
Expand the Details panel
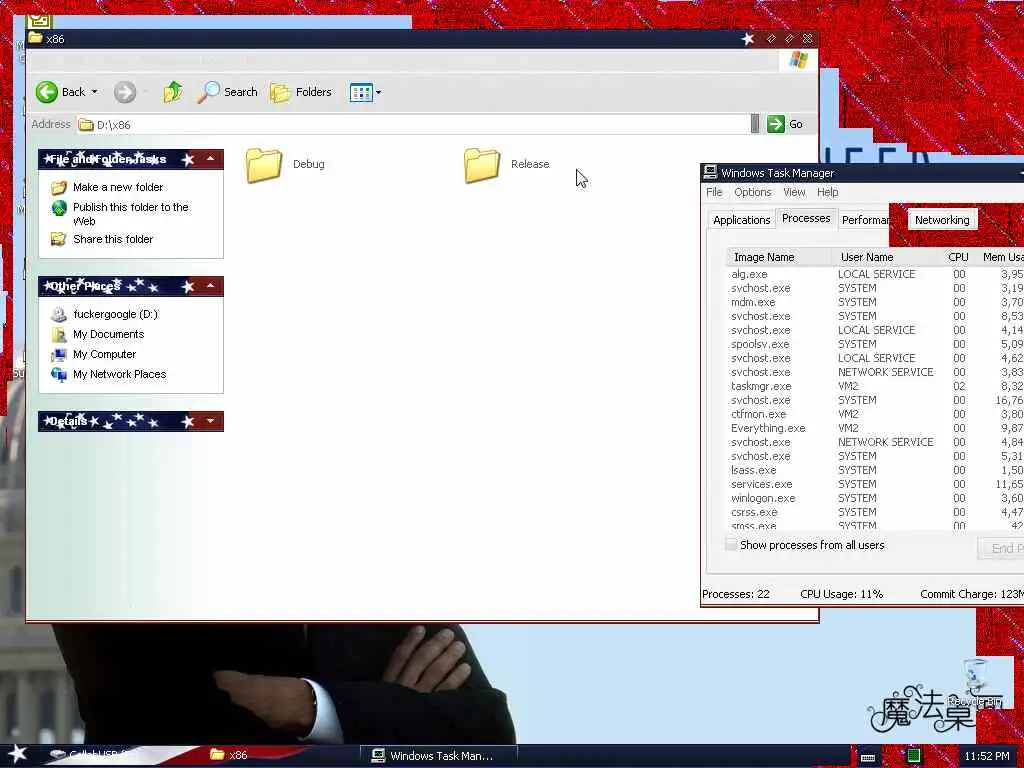[x=210, y=421]
